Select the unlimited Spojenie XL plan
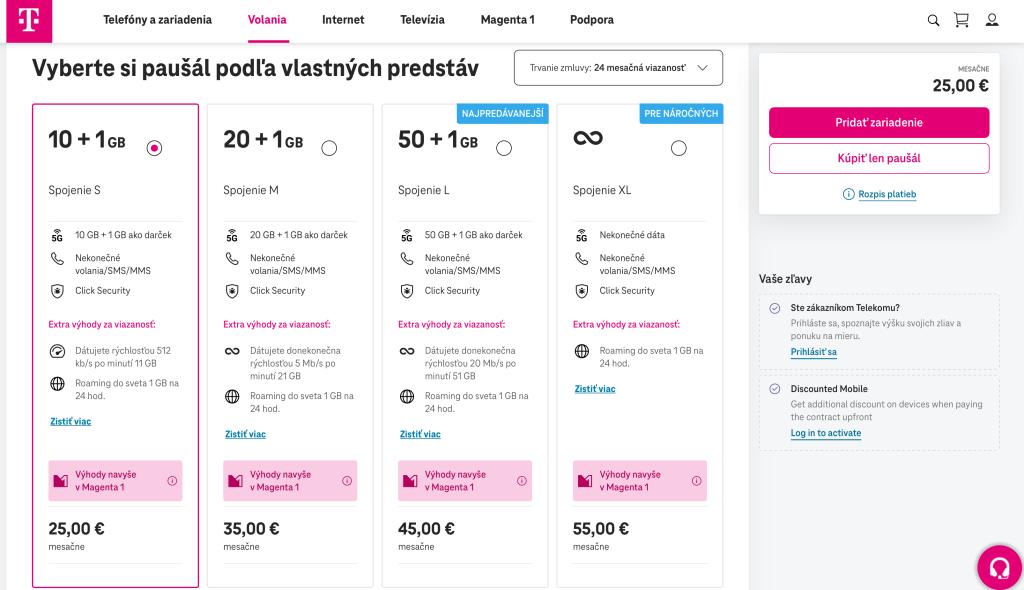Image resolution: width=1024 pixels, height=590 pixels. pyautogui.click(x=679, y=148)
